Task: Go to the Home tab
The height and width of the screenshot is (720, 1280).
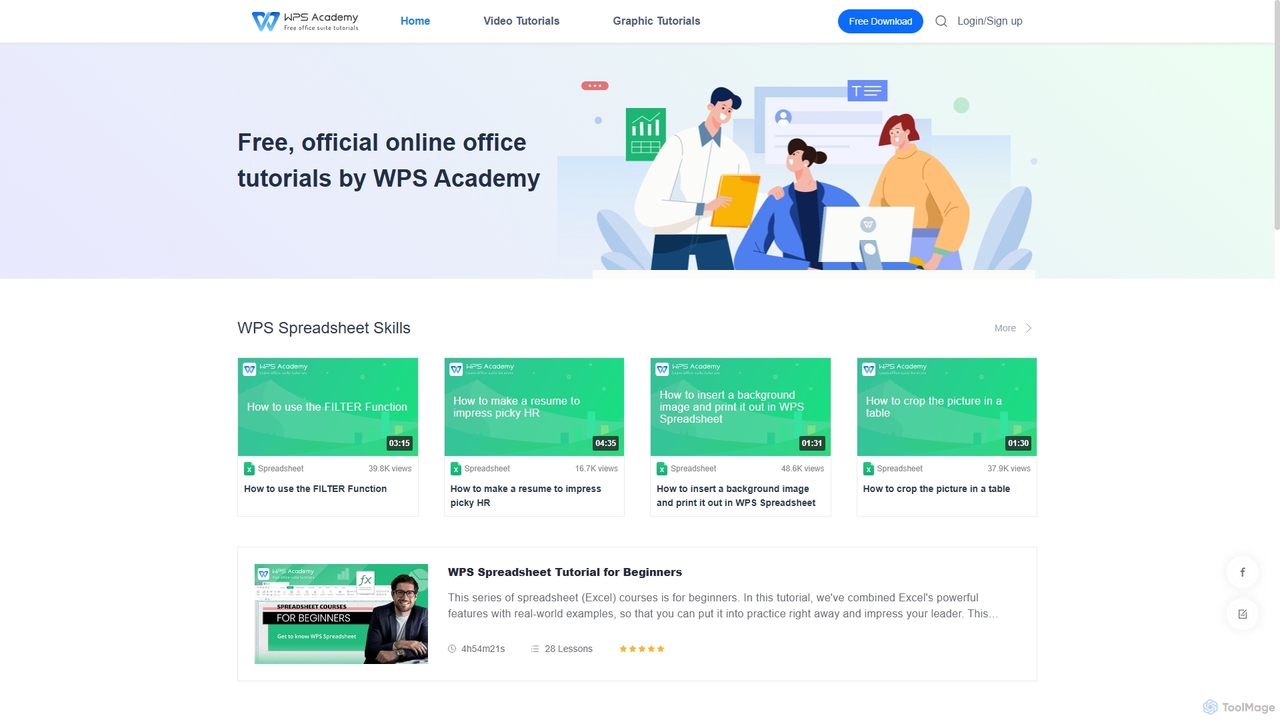Action: point(415,21)
